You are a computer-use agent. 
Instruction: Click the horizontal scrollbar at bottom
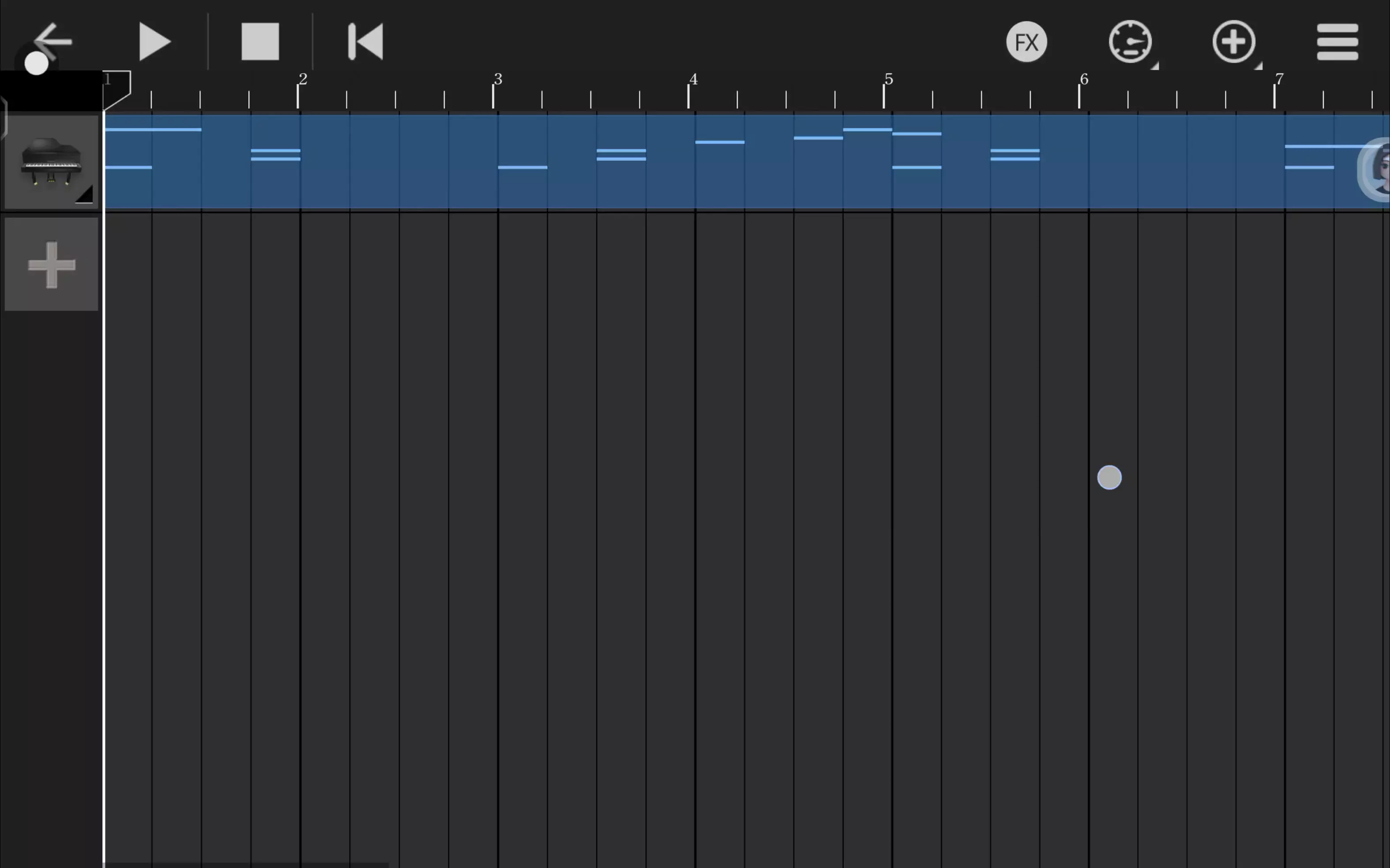click(247, 864)
